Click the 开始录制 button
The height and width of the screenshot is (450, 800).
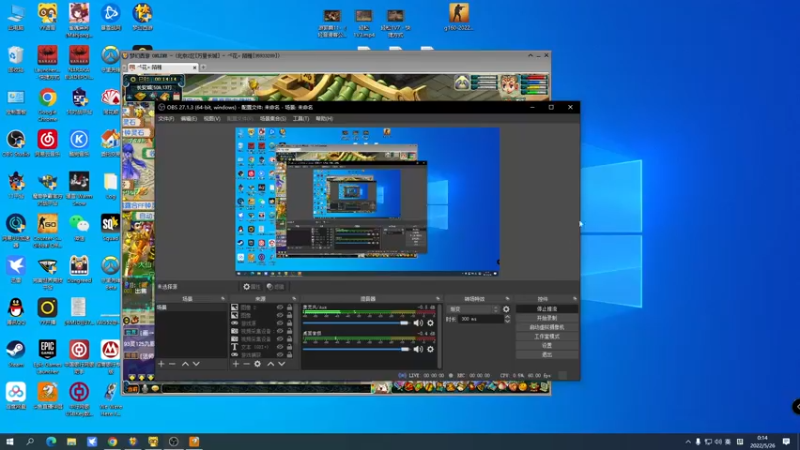coord(547,318)
